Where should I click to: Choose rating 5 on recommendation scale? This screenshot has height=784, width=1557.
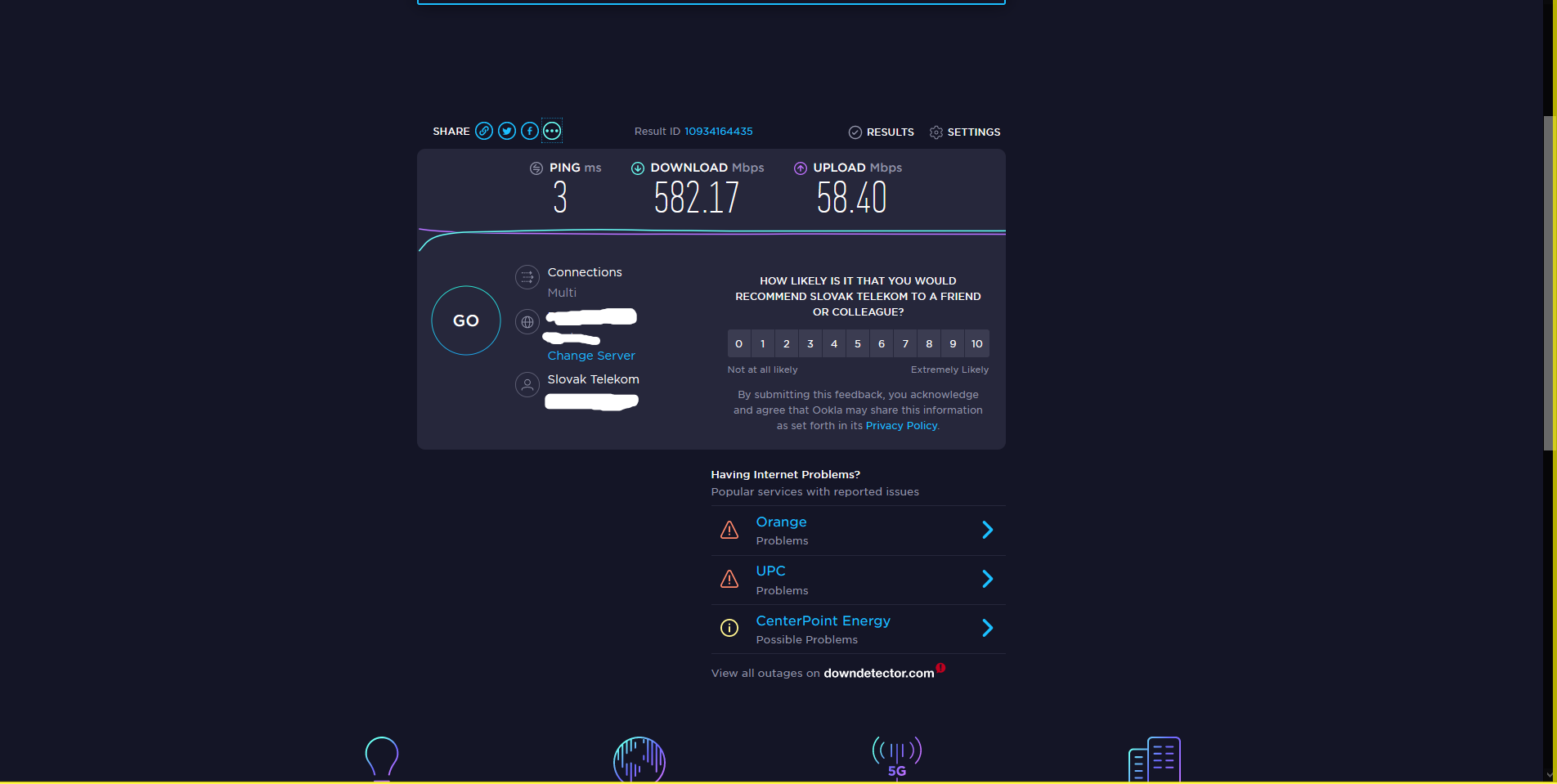click(858, 344)
